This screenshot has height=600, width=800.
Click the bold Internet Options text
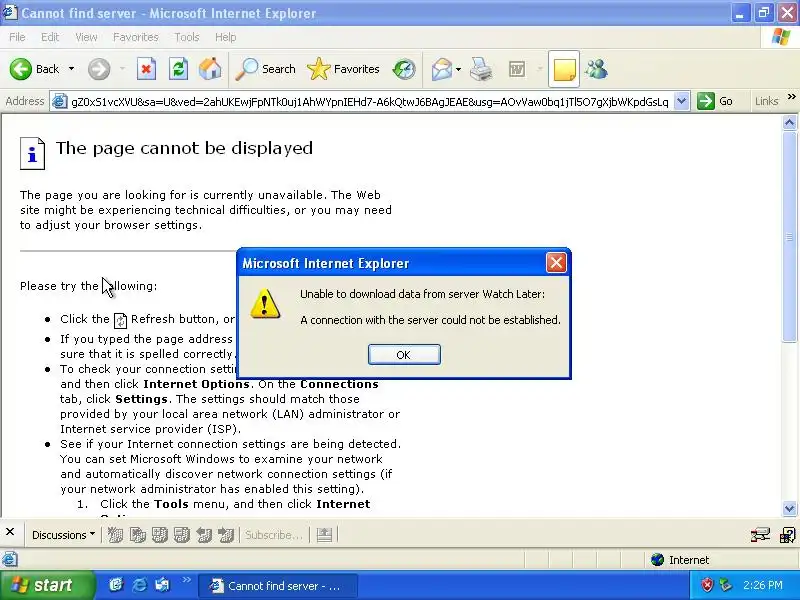196,384
